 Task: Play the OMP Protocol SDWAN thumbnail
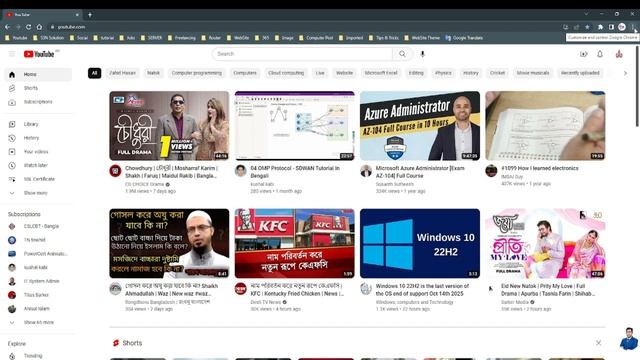pyautogui.click(x=294, y=126)
